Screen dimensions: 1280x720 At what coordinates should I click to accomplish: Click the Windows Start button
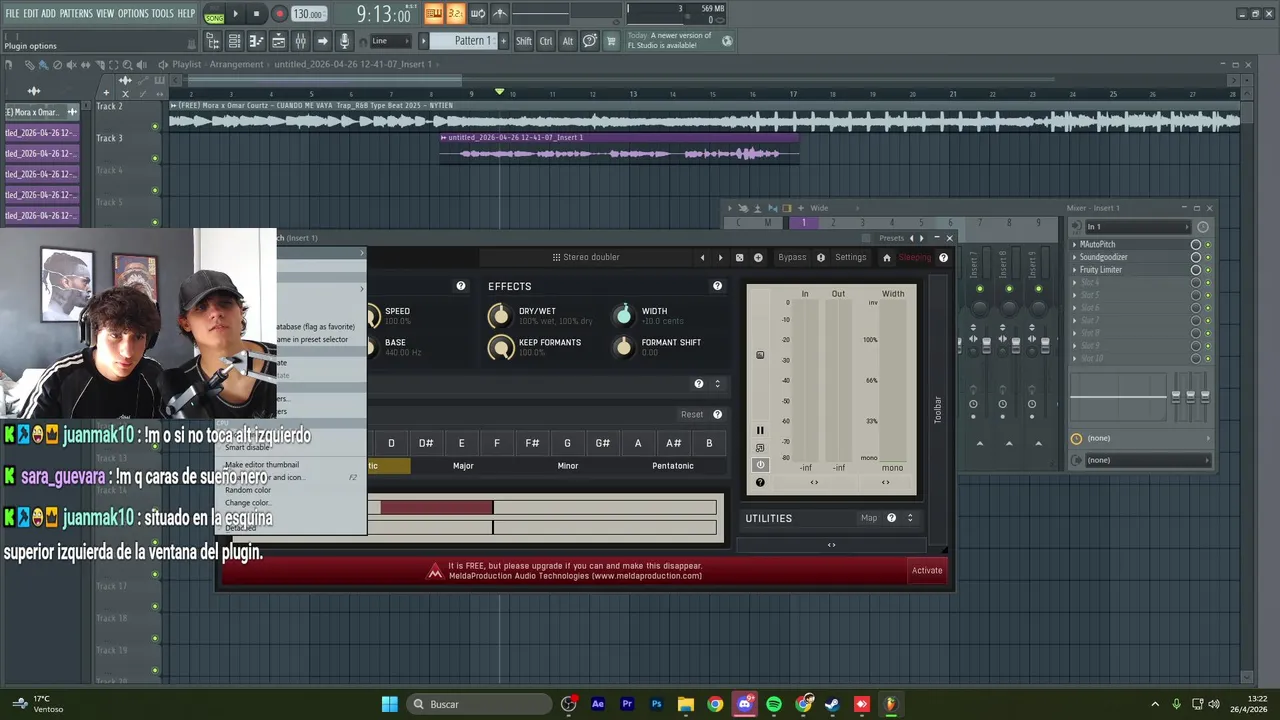pos(390,704)
